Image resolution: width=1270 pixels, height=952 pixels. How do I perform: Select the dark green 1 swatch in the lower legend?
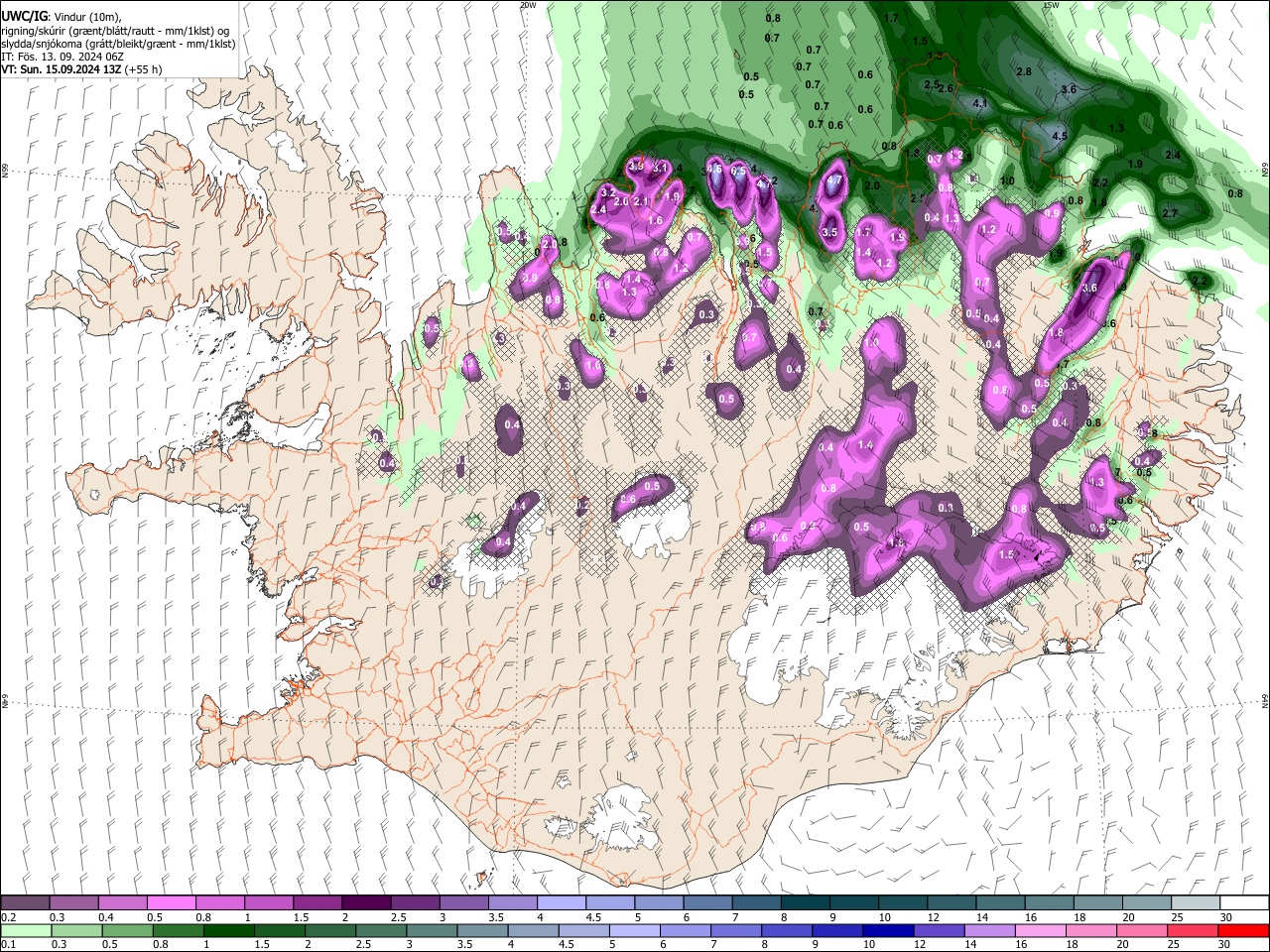point(228,931)
